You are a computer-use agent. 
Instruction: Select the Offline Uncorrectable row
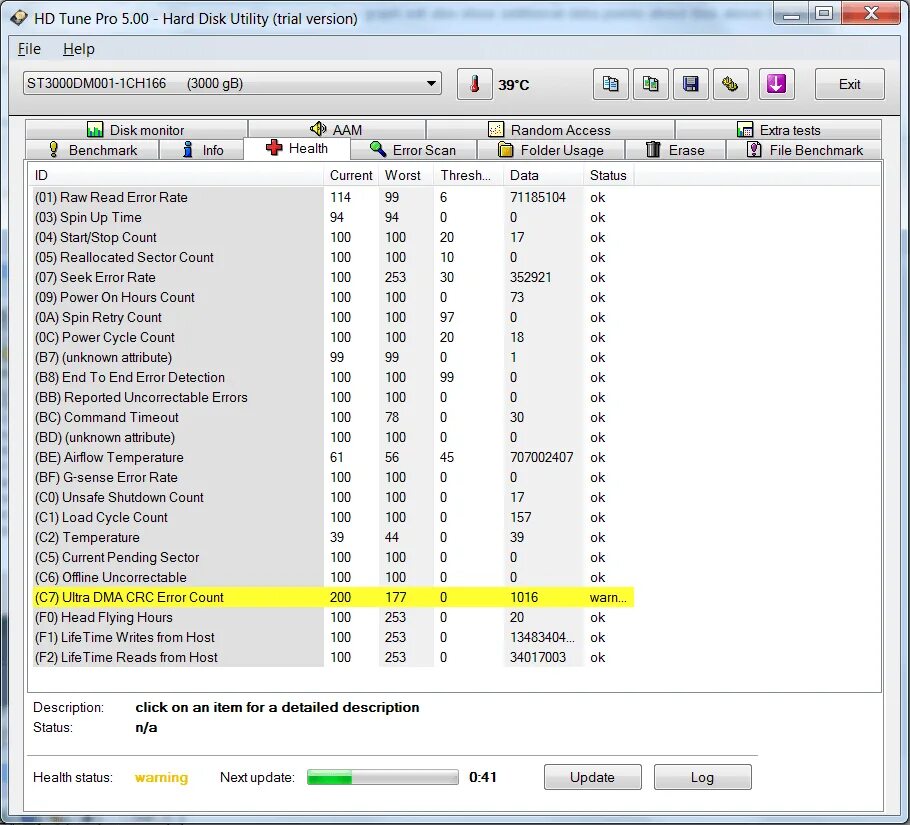coord(333,578)
